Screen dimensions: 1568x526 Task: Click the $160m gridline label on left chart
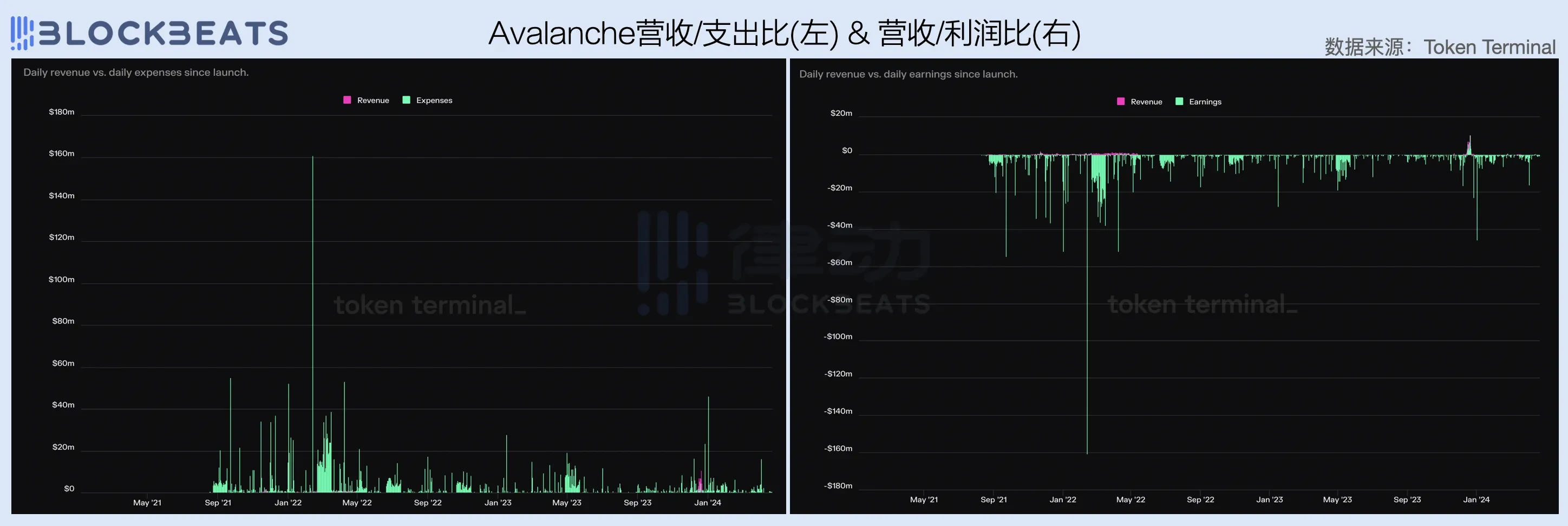(x=62, y=153)
